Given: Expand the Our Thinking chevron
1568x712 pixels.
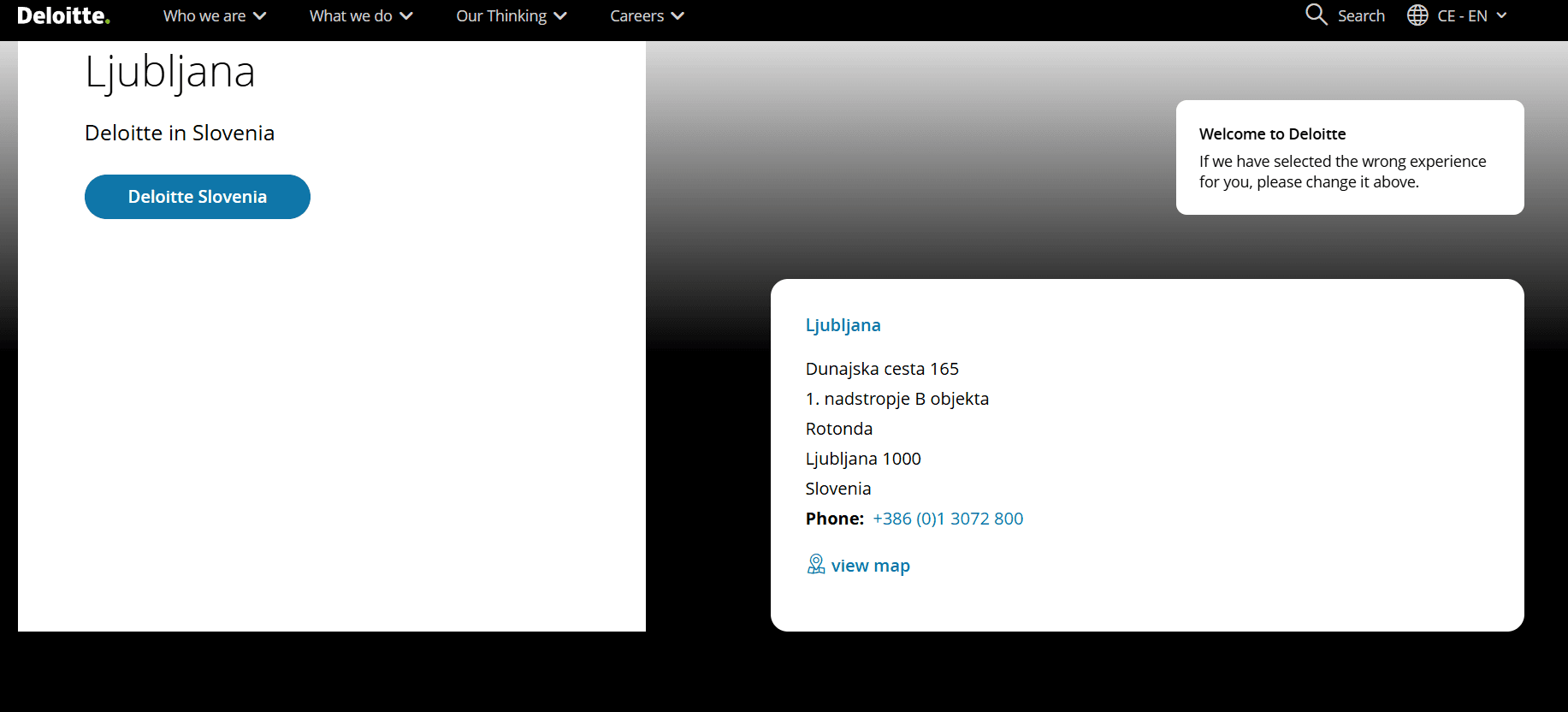Looking at the screenshot, I should (560, 16).
